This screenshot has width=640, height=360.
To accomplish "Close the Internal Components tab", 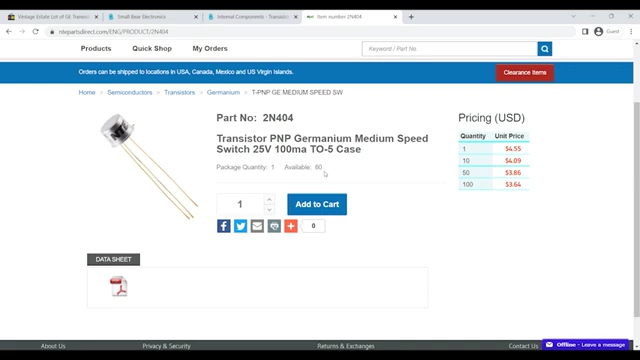I will point(296,17).
